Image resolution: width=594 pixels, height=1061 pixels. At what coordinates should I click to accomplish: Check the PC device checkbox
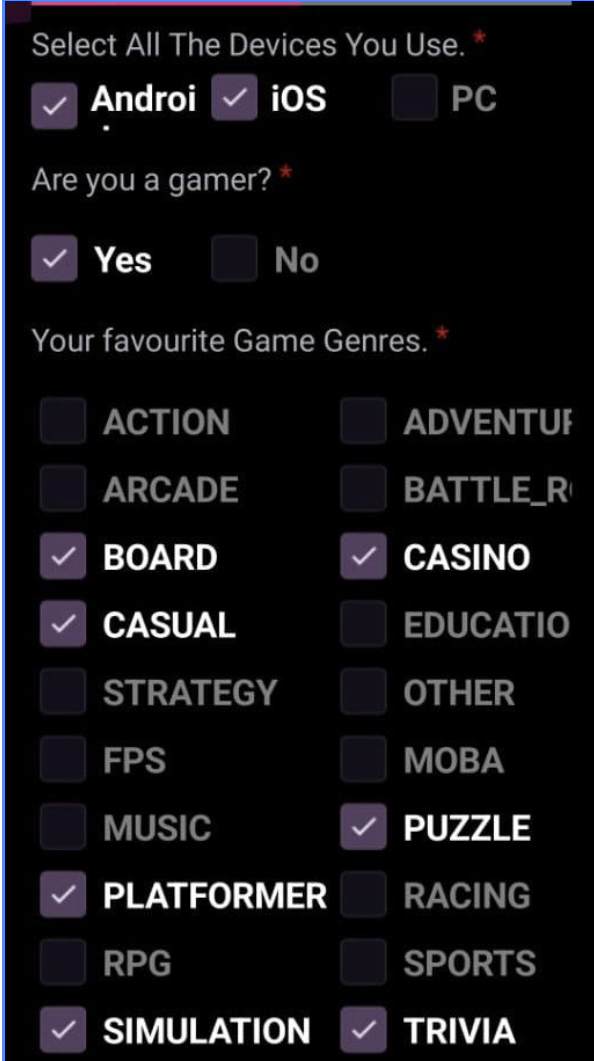tap(414, 97)
